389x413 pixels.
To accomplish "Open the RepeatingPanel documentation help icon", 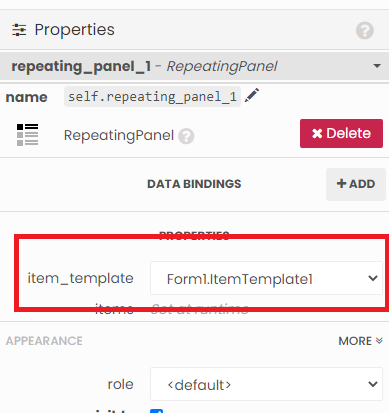I will [x=186, y=136].
